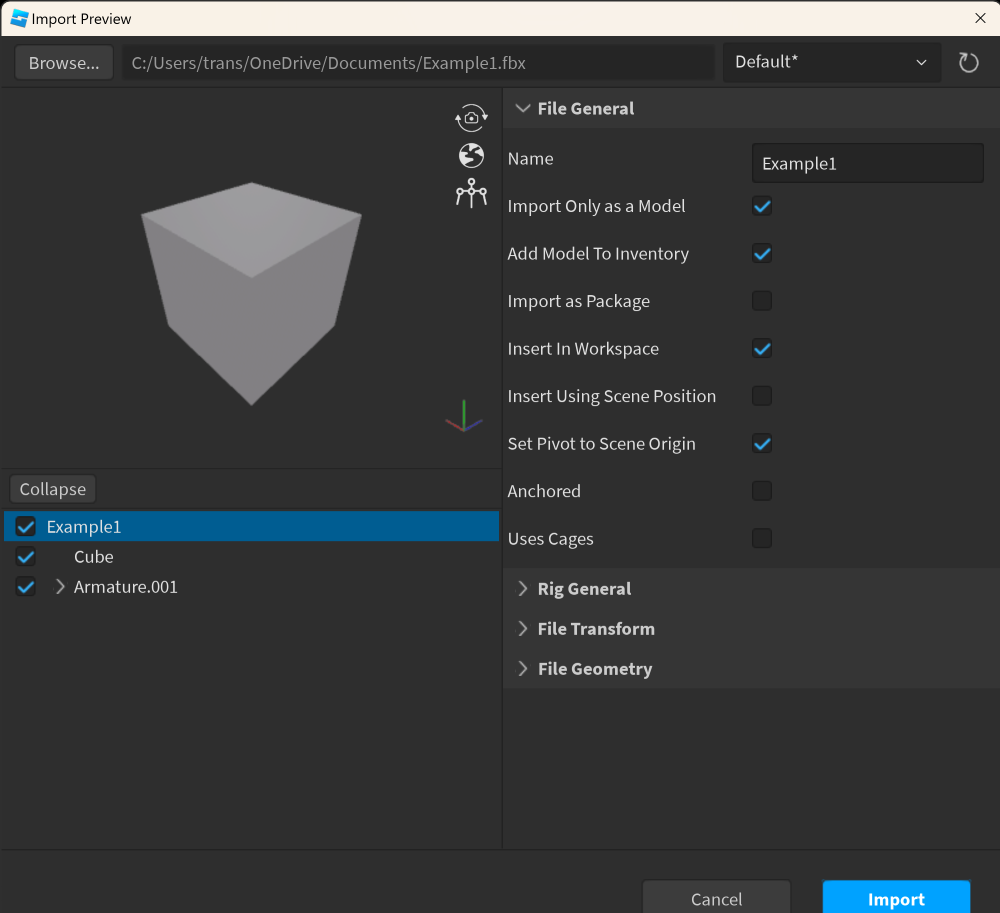
Task: Uncheck Add Model To Inventory
Action: coord(761,254)
